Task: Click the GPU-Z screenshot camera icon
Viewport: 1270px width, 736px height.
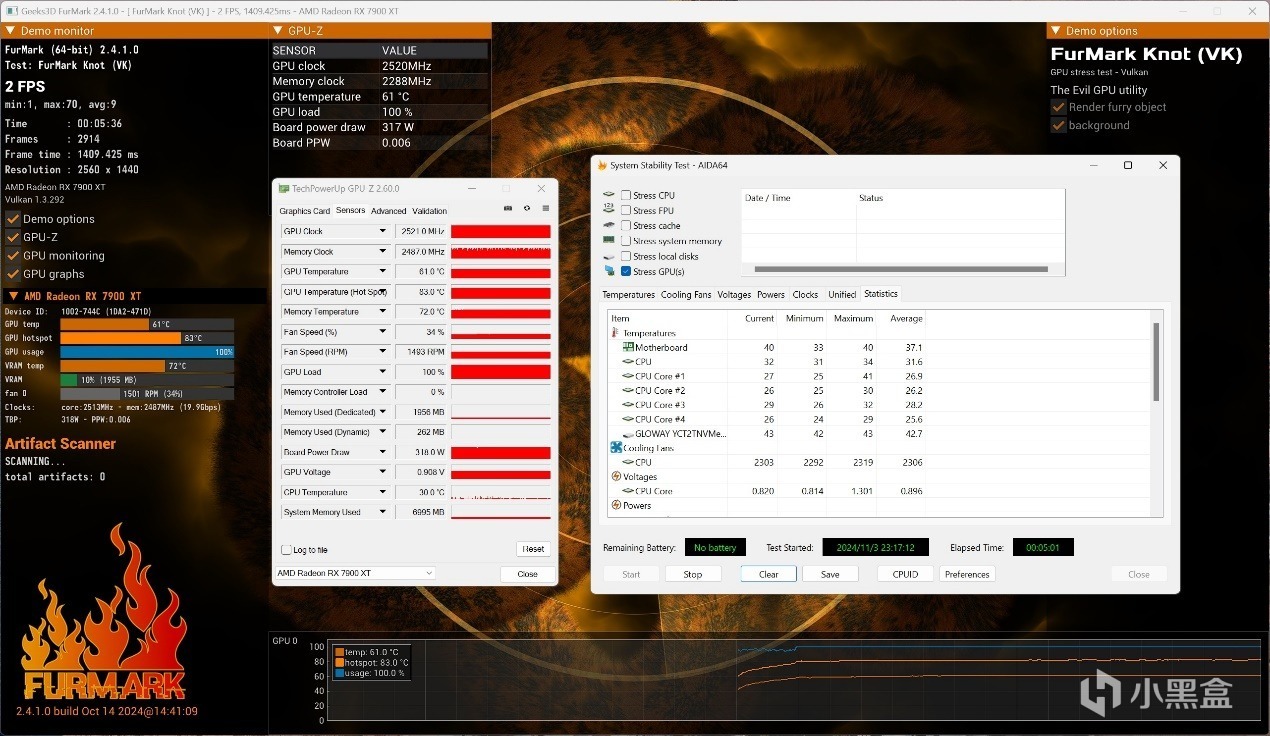Action: point(508,208)
